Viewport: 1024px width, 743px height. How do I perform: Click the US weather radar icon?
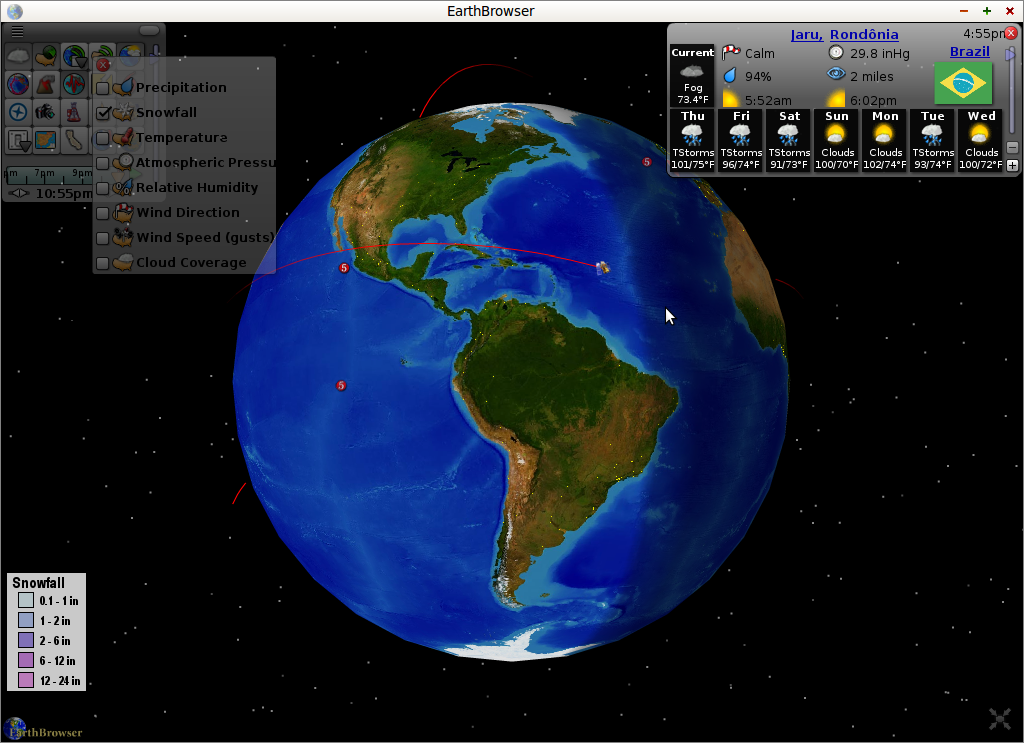(x=46, y=56)
